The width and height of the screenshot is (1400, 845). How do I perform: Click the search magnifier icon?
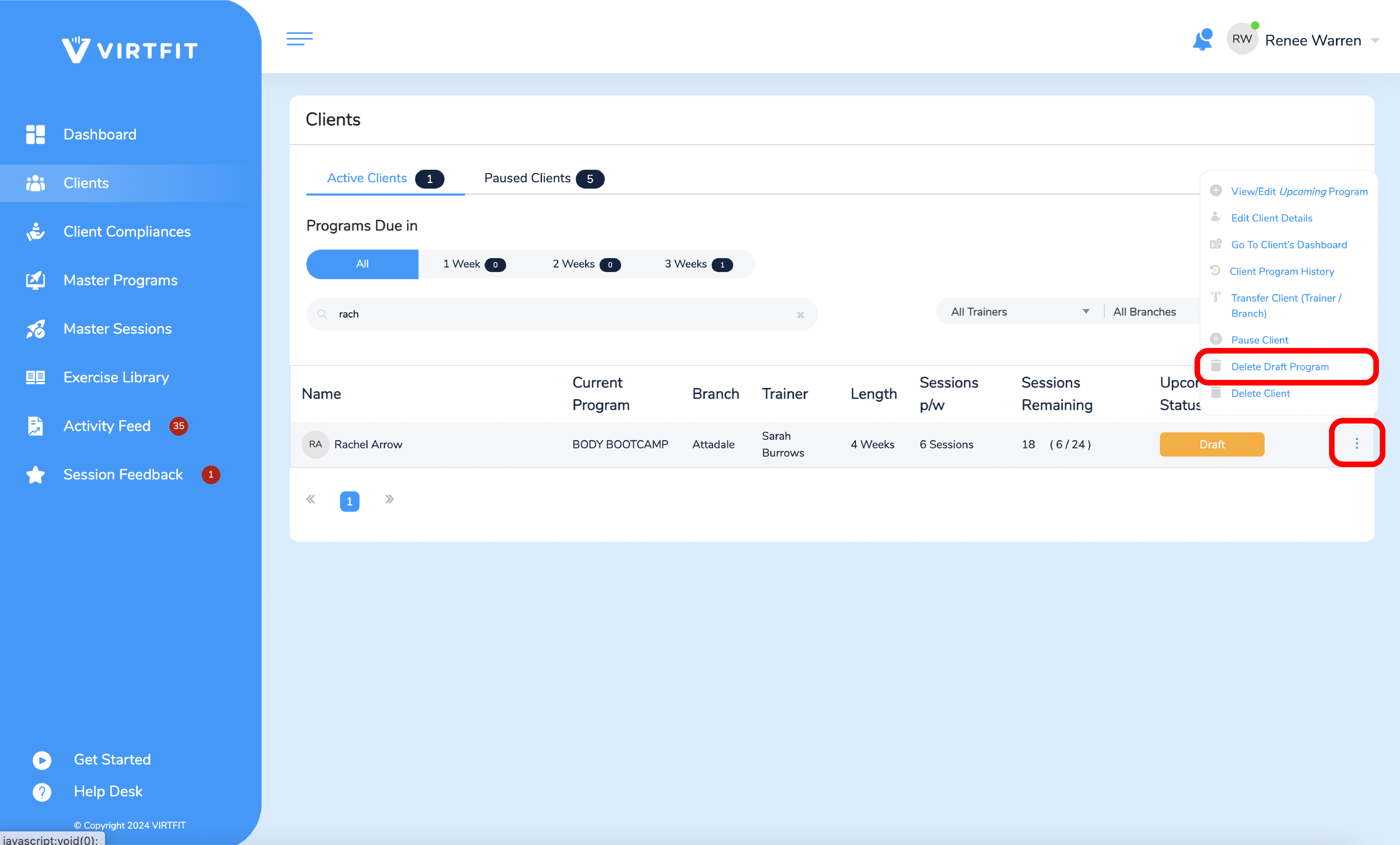(x=322, y=314)
